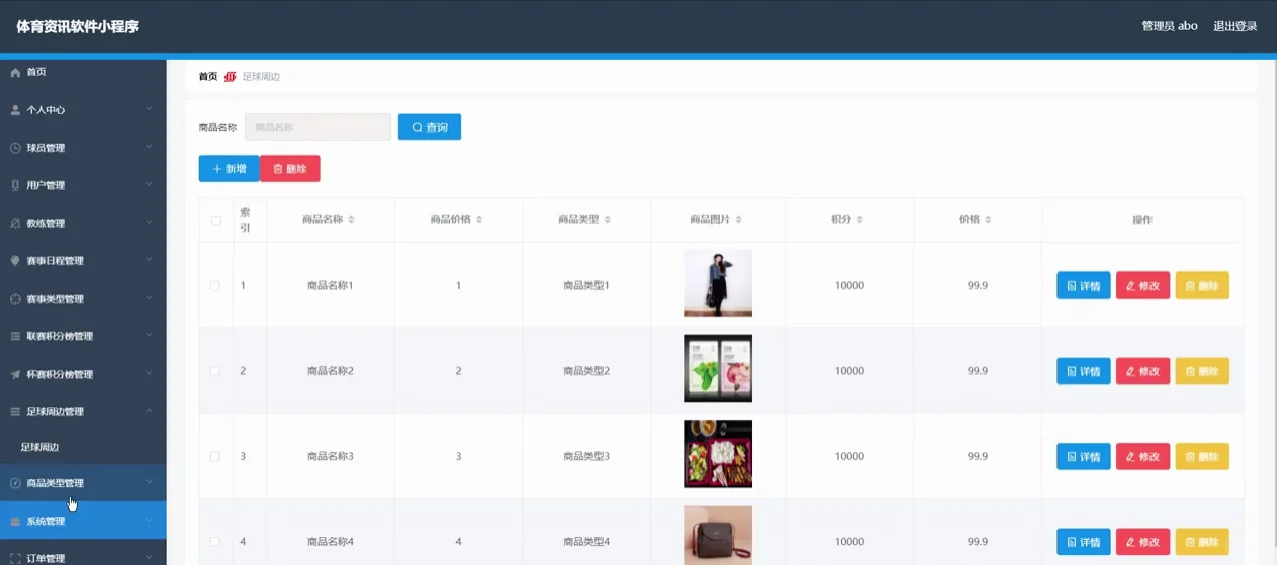
Task: Expand 商品类型管理 with its chevron arrow
Action: pyautogui.click(x=149, y=482)
